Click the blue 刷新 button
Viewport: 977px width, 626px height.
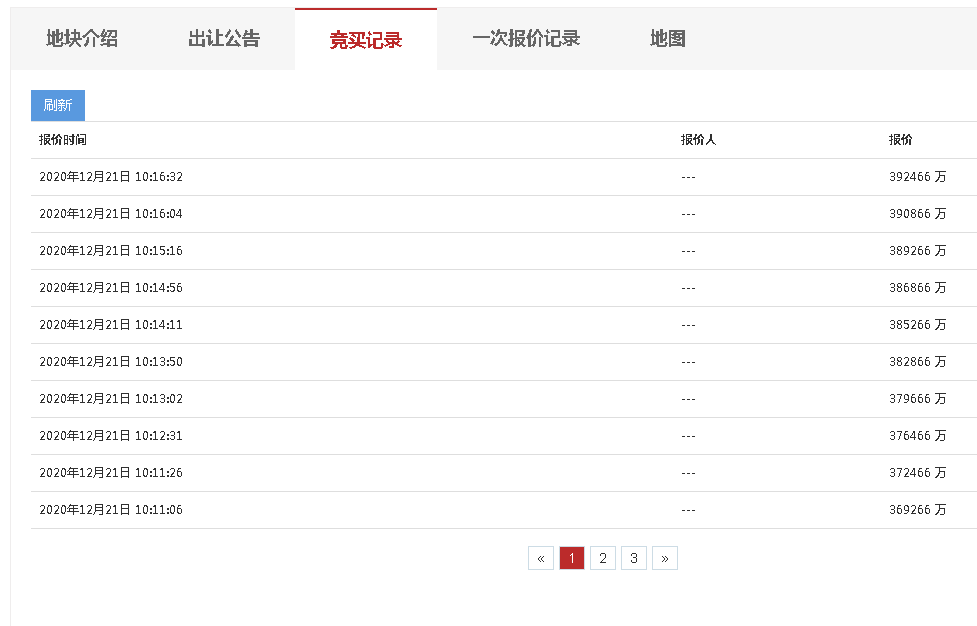pyautogui.click(x=58, y=105)
